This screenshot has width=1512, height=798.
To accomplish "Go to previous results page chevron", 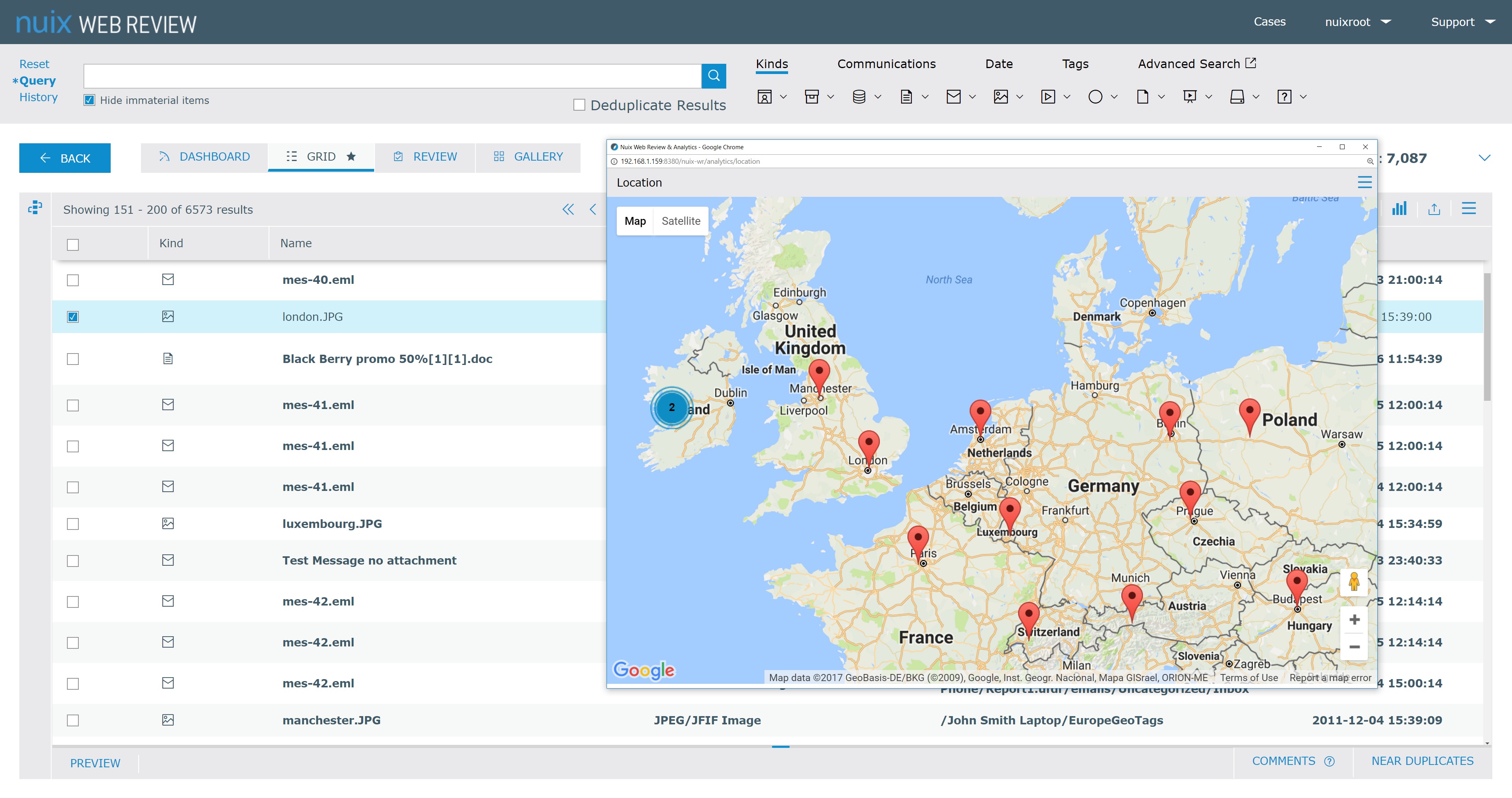I will pyautogui.click(x=593, y=209).
